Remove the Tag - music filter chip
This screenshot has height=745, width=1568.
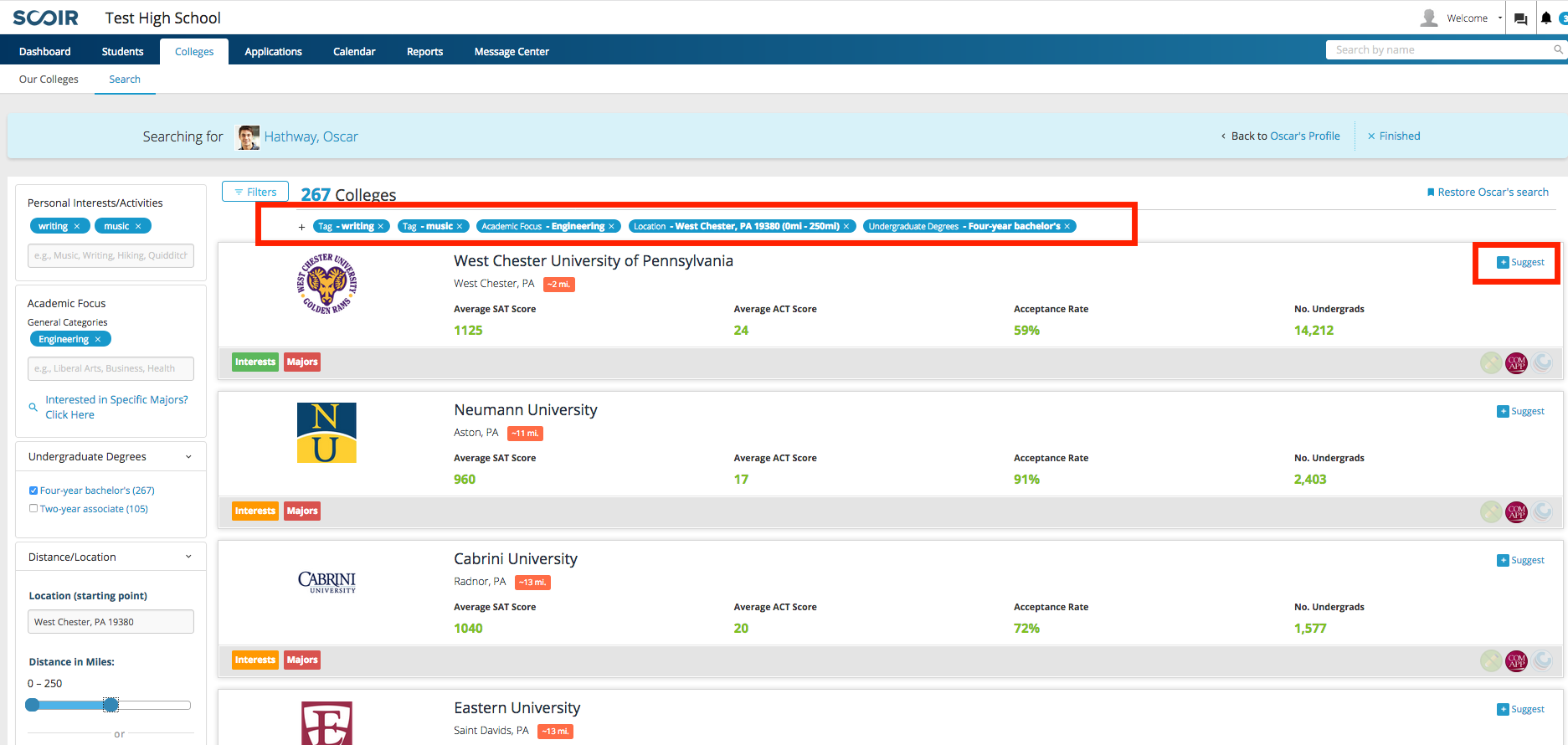click(459, 226)
